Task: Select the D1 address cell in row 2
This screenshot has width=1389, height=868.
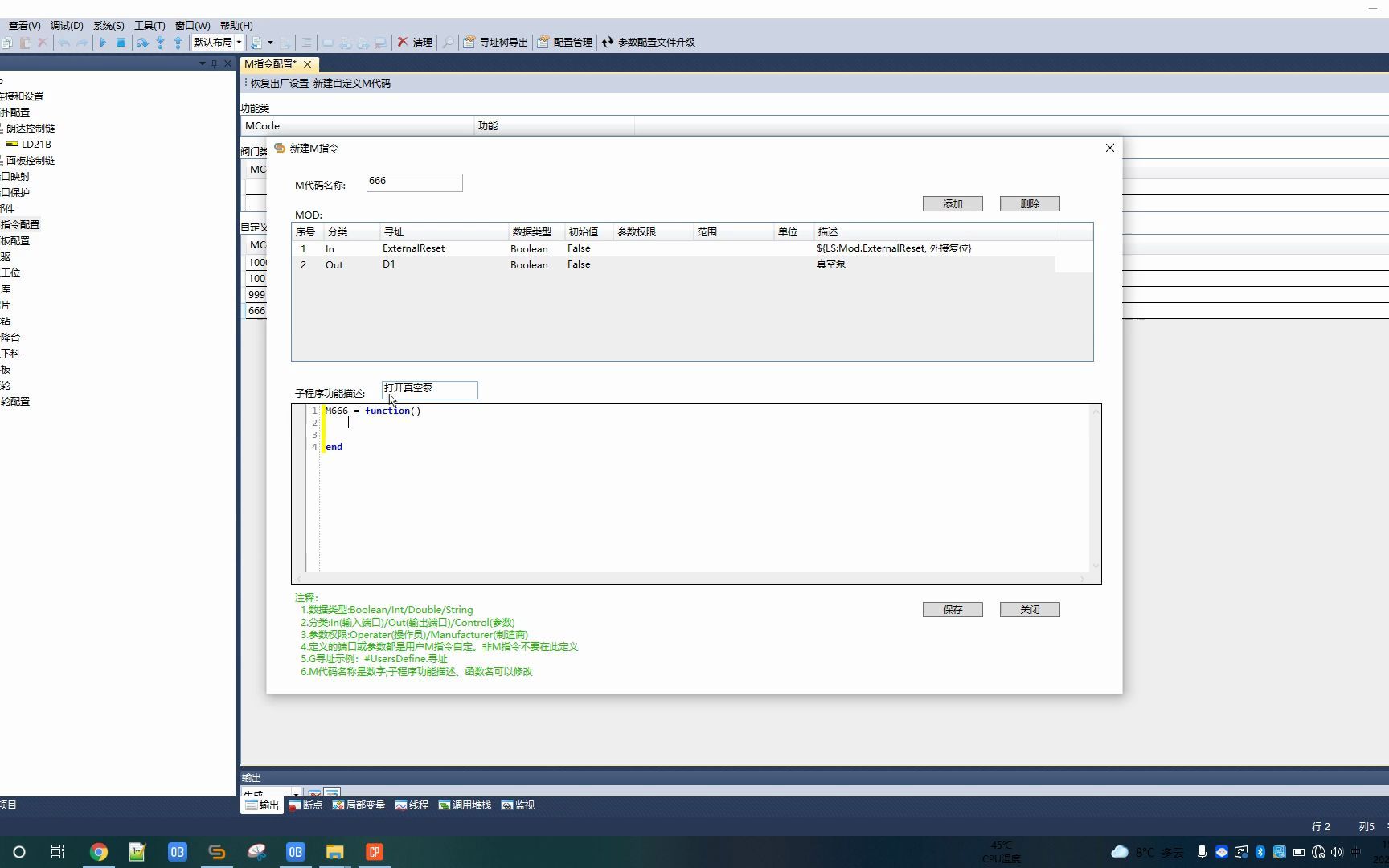Action: click(x=444, y=264)
